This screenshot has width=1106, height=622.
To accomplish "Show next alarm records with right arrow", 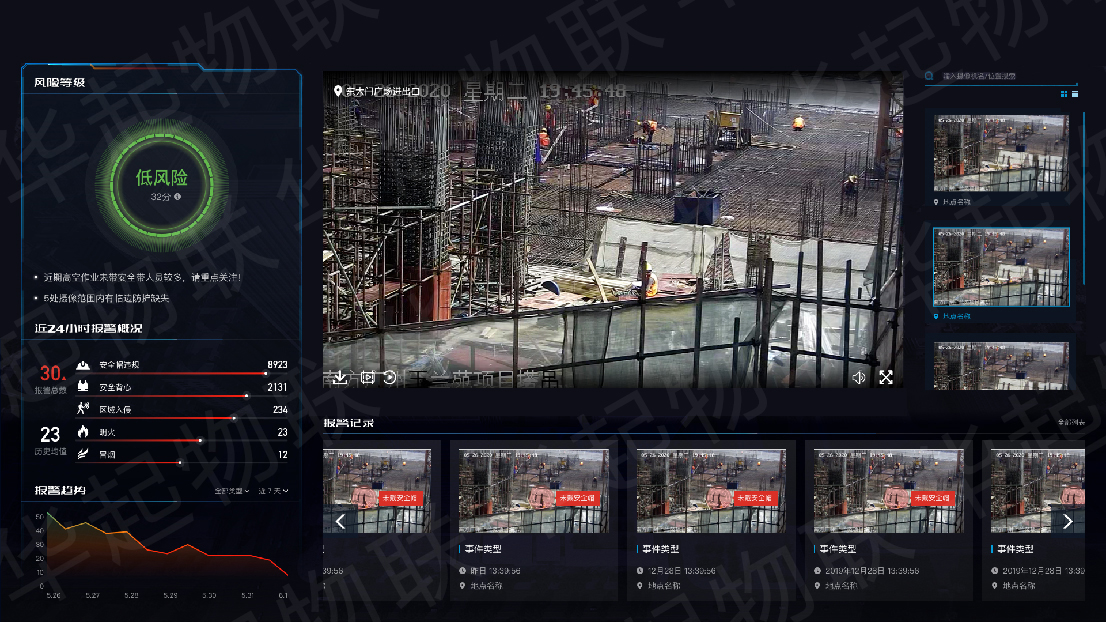I will pos(1067,521).
